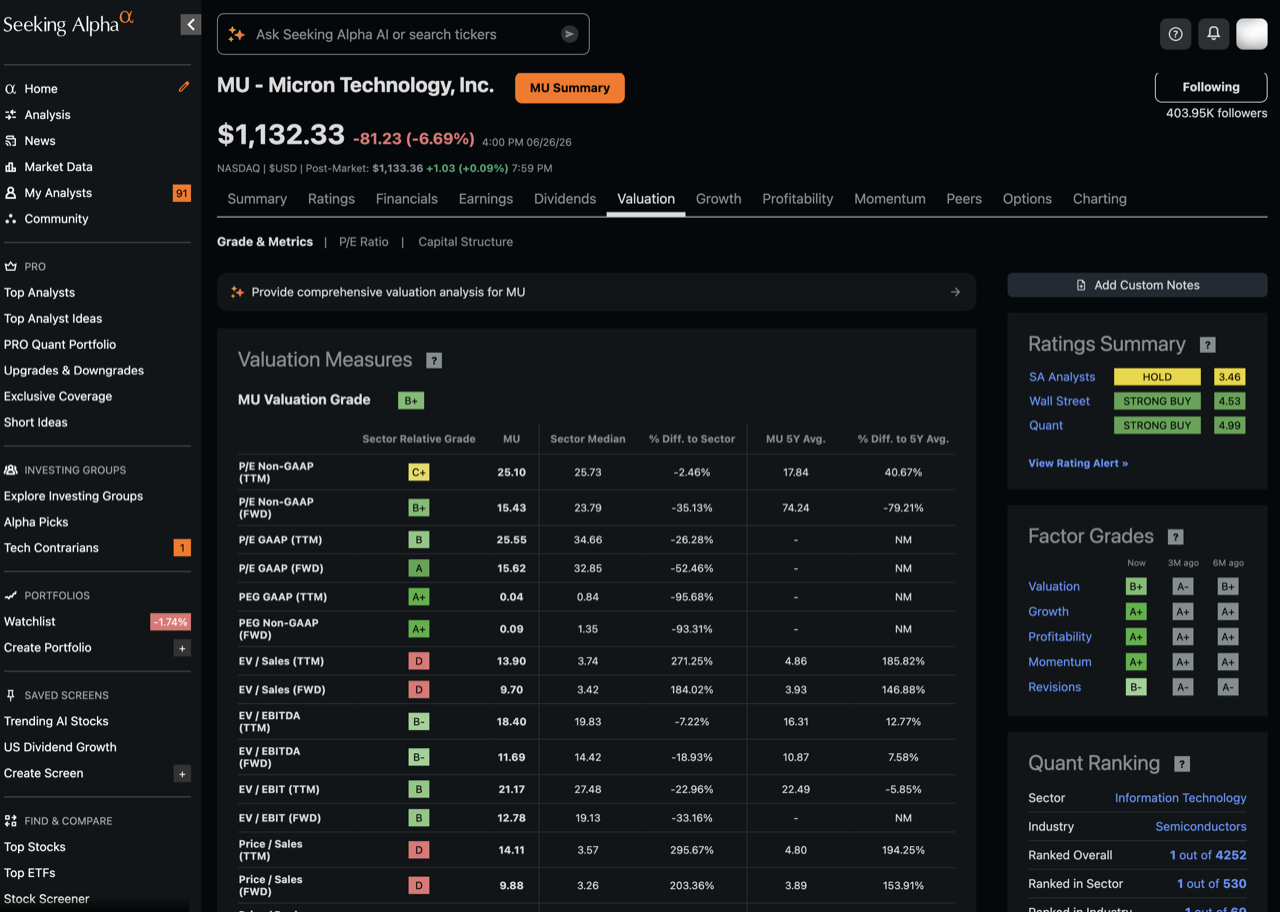Switch to the Peers tab
1280x912 pixels.
pyautogui.click(x=964, y=199)
